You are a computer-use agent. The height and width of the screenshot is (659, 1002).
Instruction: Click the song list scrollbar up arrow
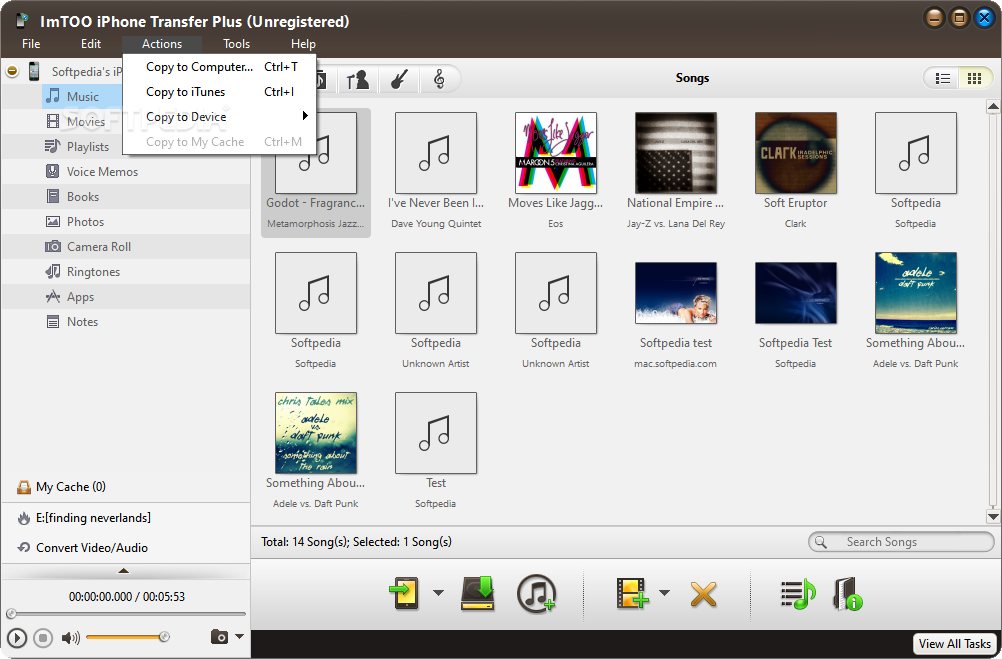[x=993, y=107]
